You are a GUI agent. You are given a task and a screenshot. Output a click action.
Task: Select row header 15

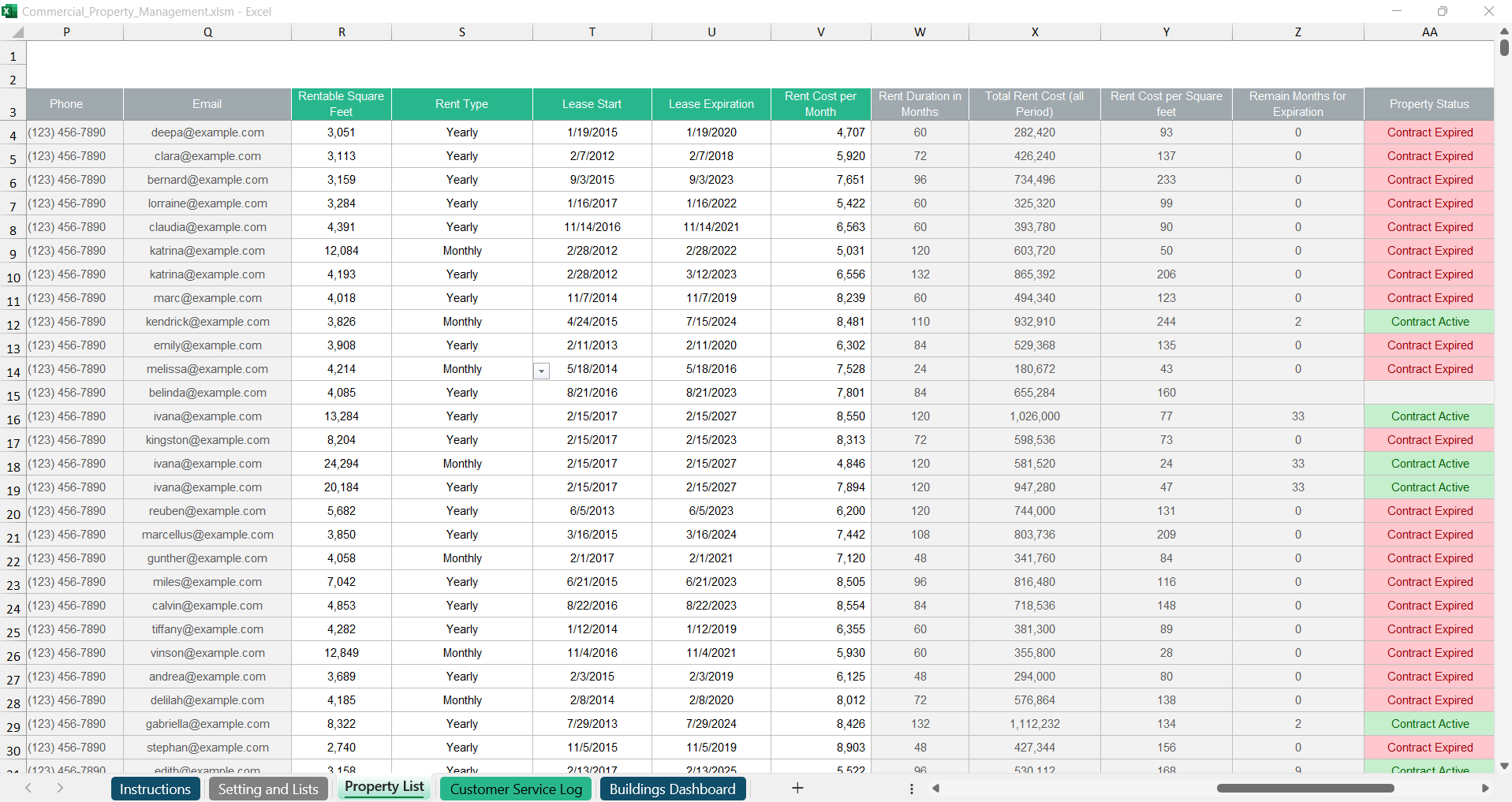click(x=13, y=394)
